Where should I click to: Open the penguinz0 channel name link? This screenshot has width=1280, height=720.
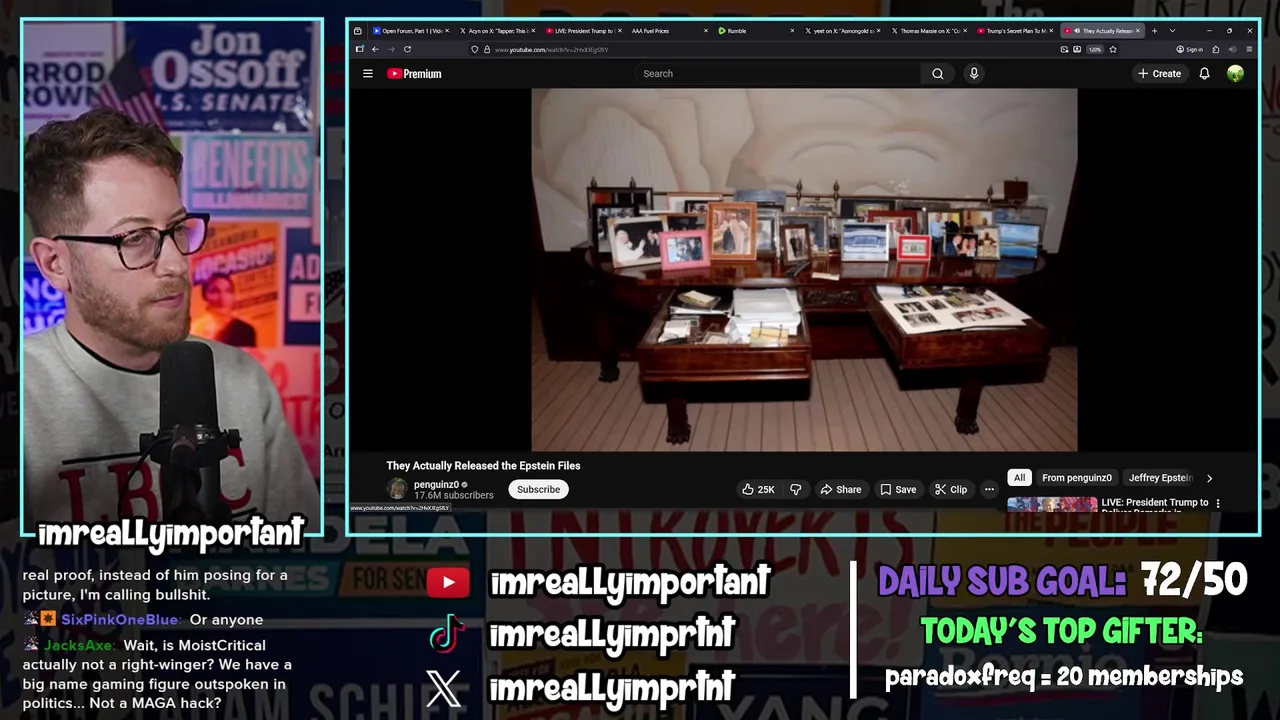(x=436, y=484)
